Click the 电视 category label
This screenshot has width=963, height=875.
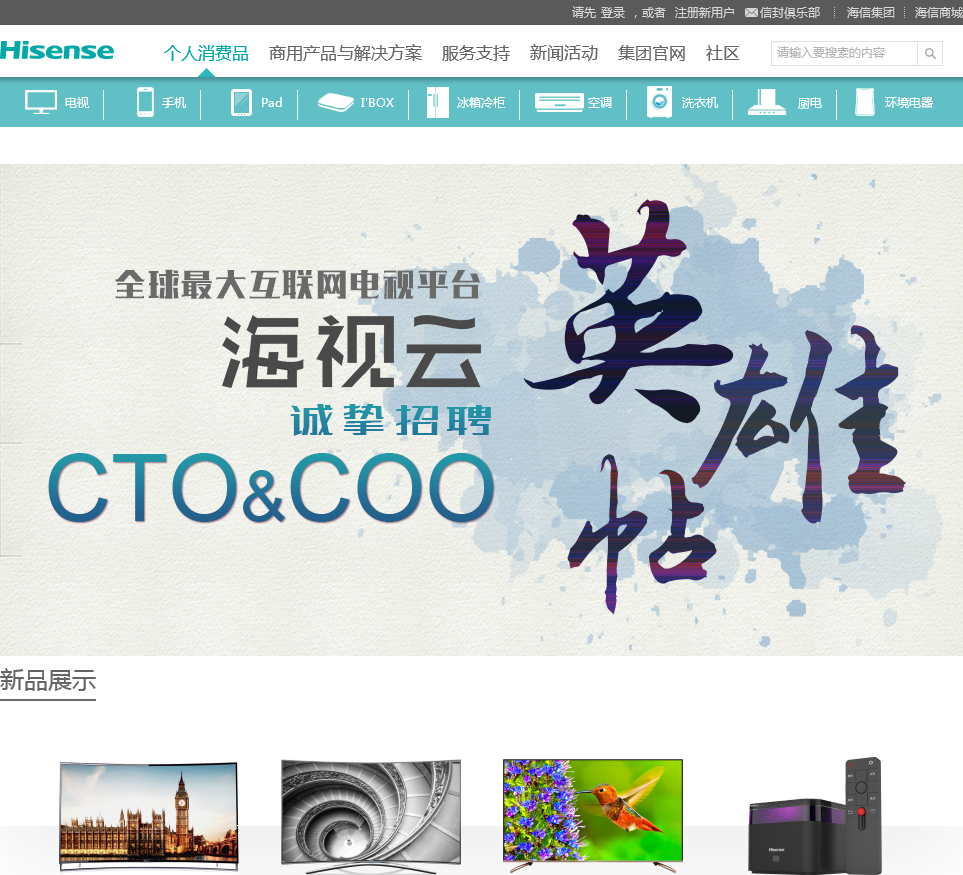[x=77, y=103]
